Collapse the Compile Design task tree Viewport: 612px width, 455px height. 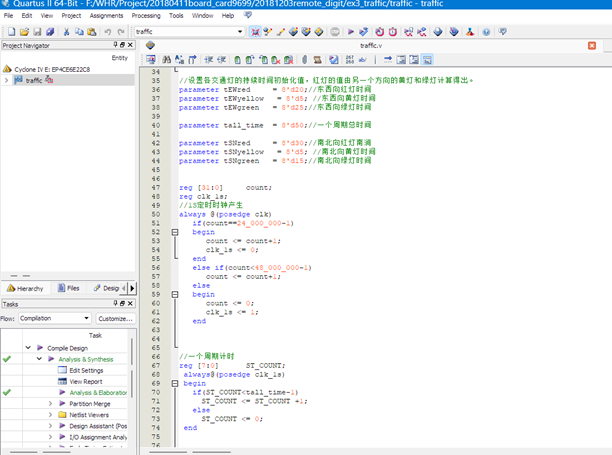coord(28,348)
